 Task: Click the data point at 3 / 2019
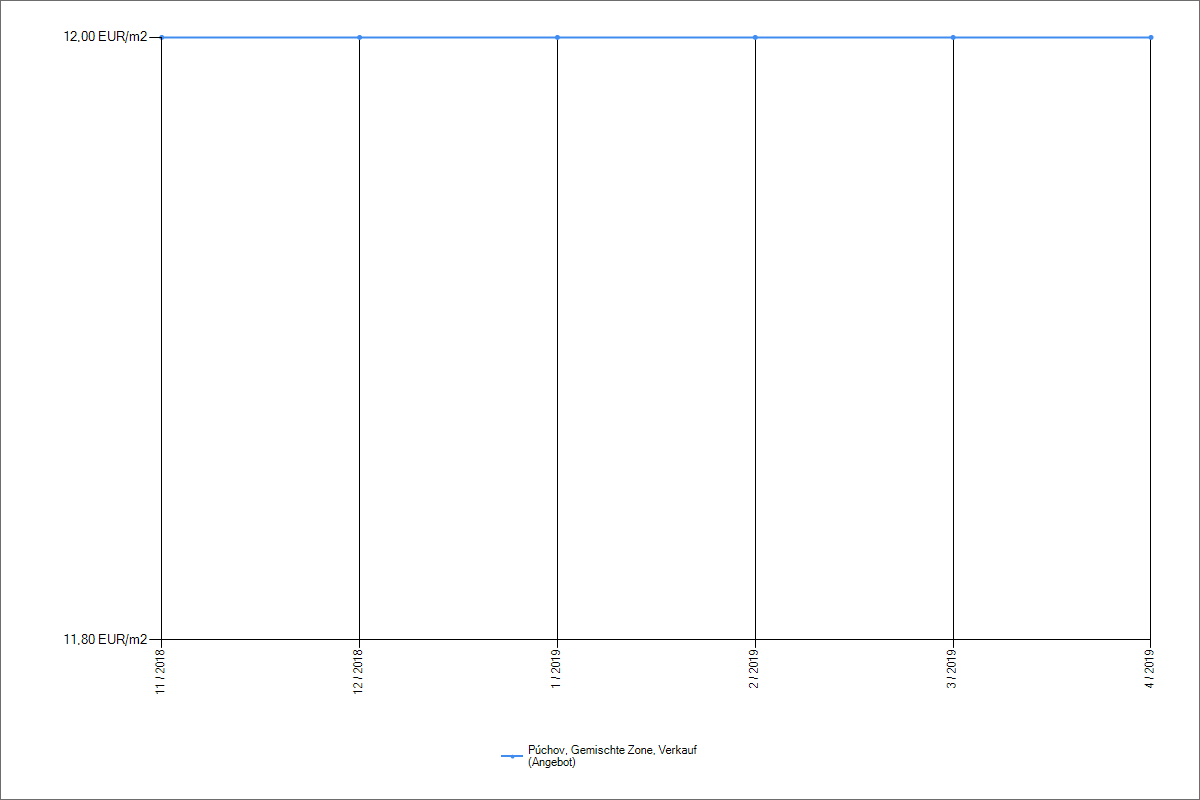[x=953, y=37]
